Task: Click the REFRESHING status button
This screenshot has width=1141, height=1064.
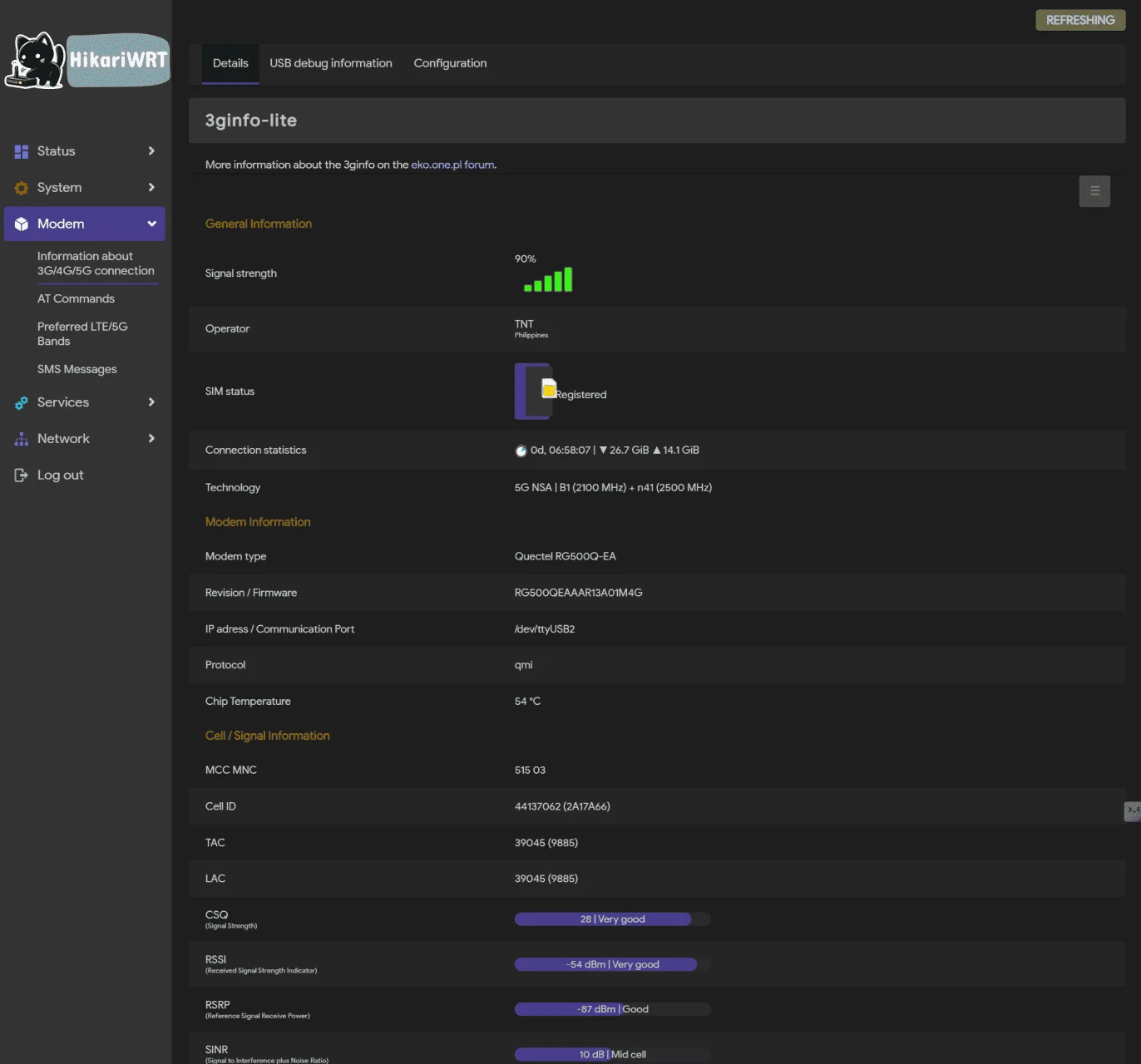Action: [1080, 20]
